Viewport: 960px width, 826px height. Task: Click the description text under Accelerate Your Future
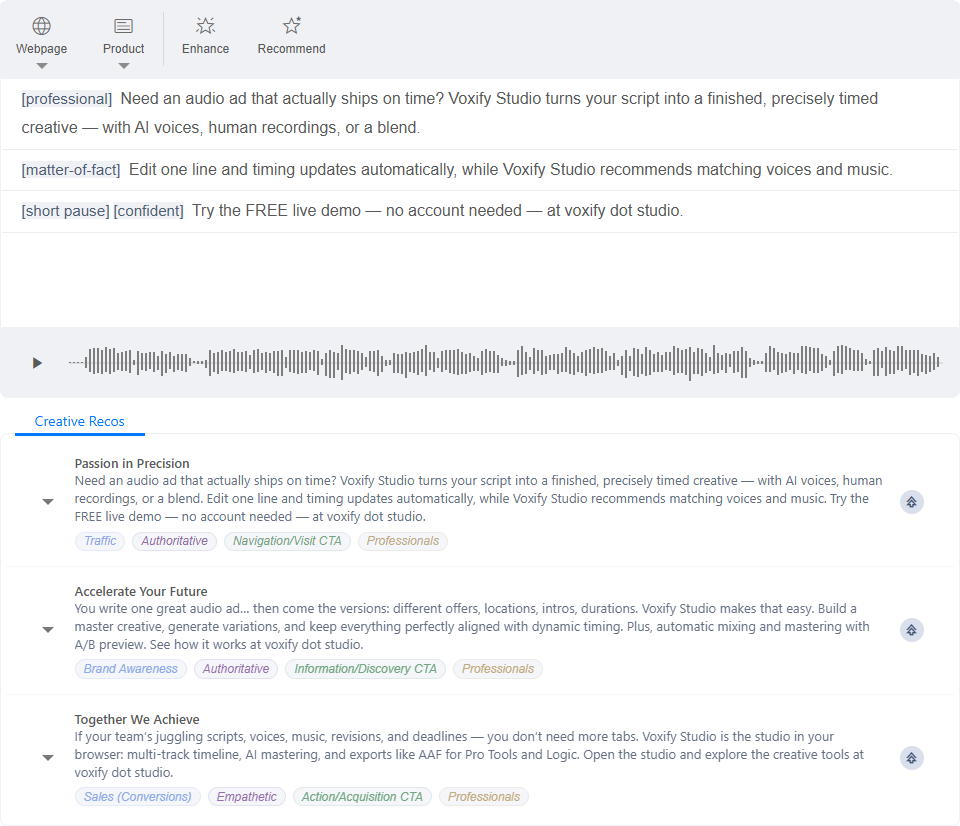(x=472, y=626)
